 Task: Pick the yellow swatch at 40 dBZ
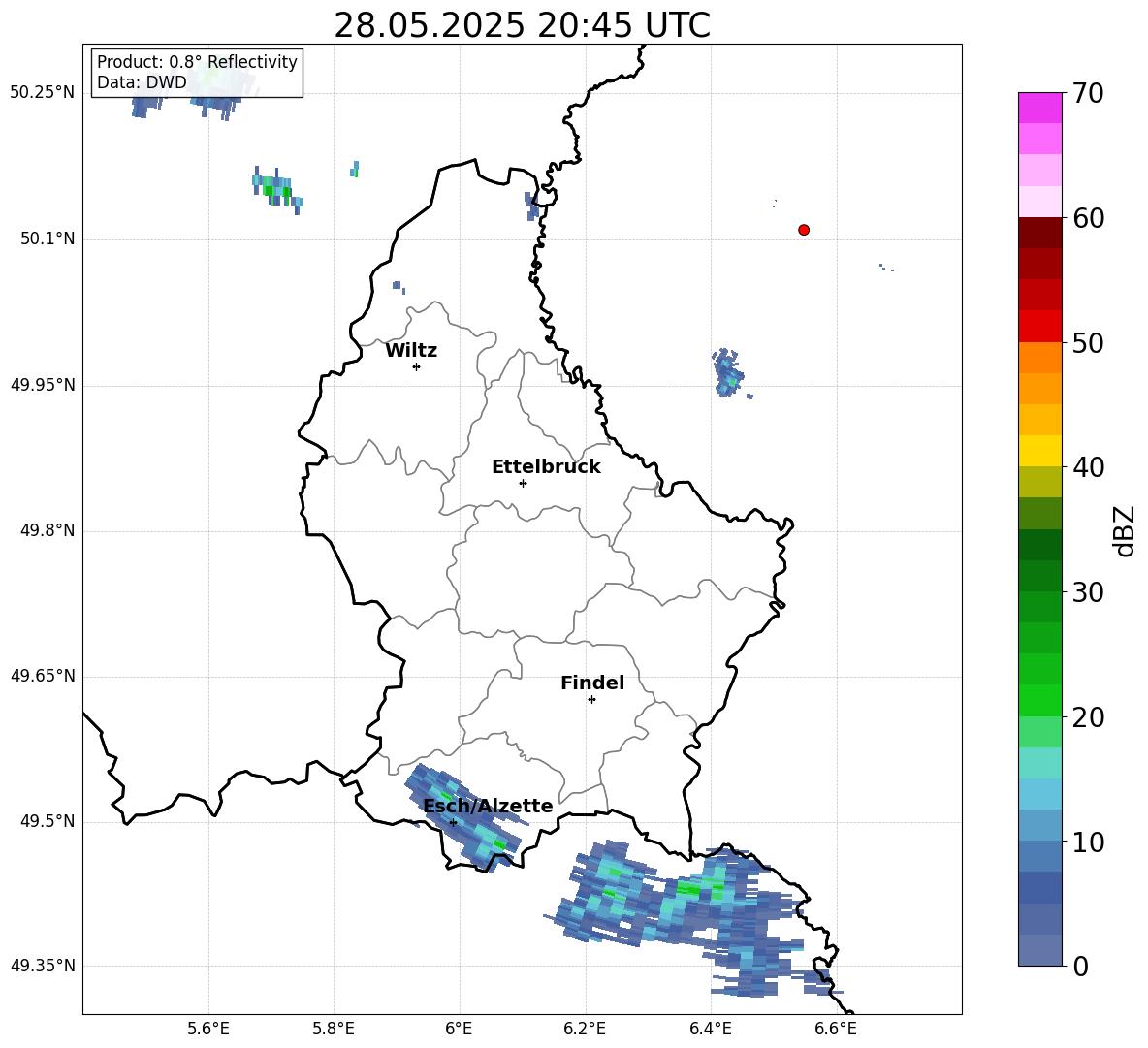pos(1039,451)
